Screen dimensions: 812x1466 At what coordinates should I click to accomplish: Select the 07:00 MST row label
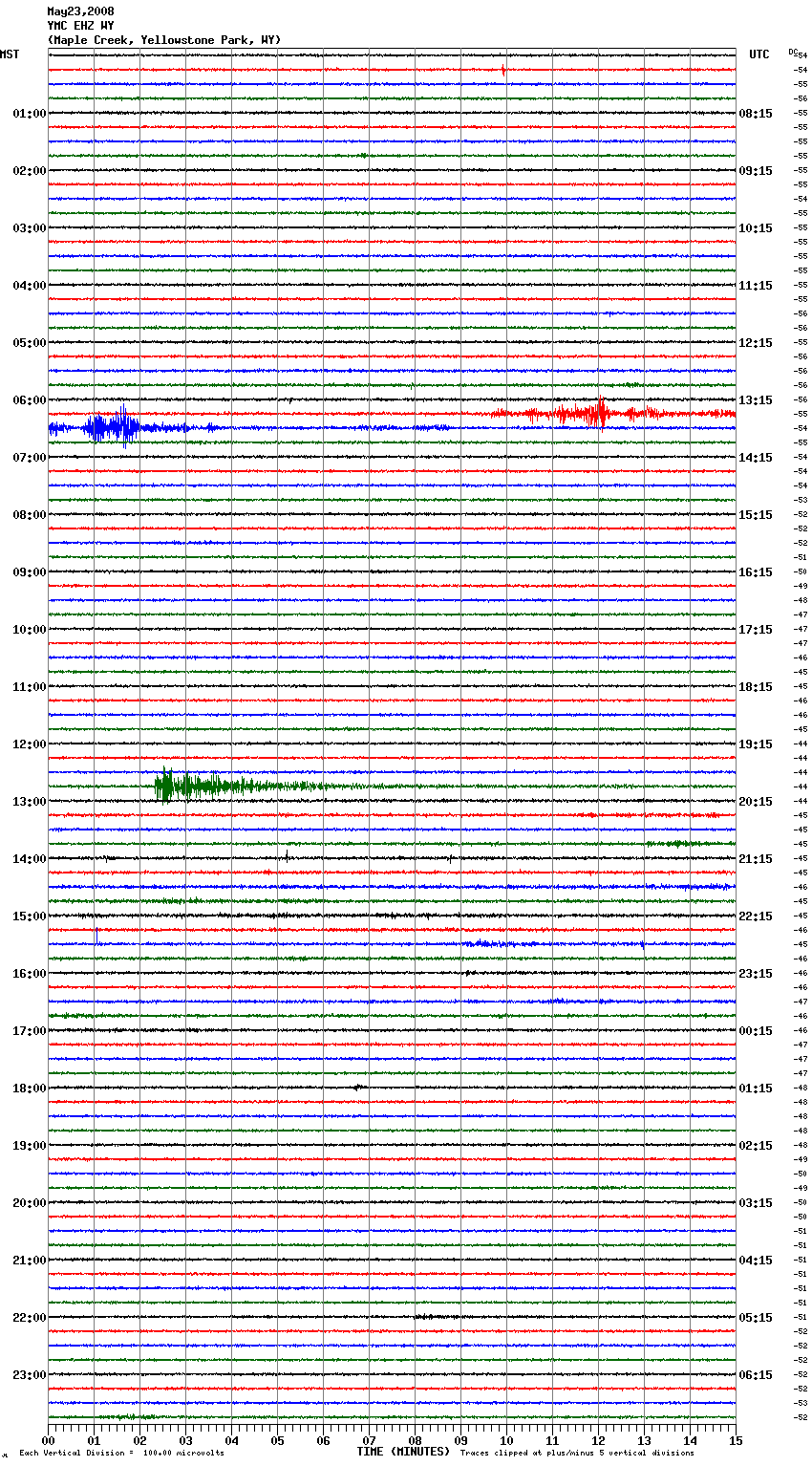point(30,458)
